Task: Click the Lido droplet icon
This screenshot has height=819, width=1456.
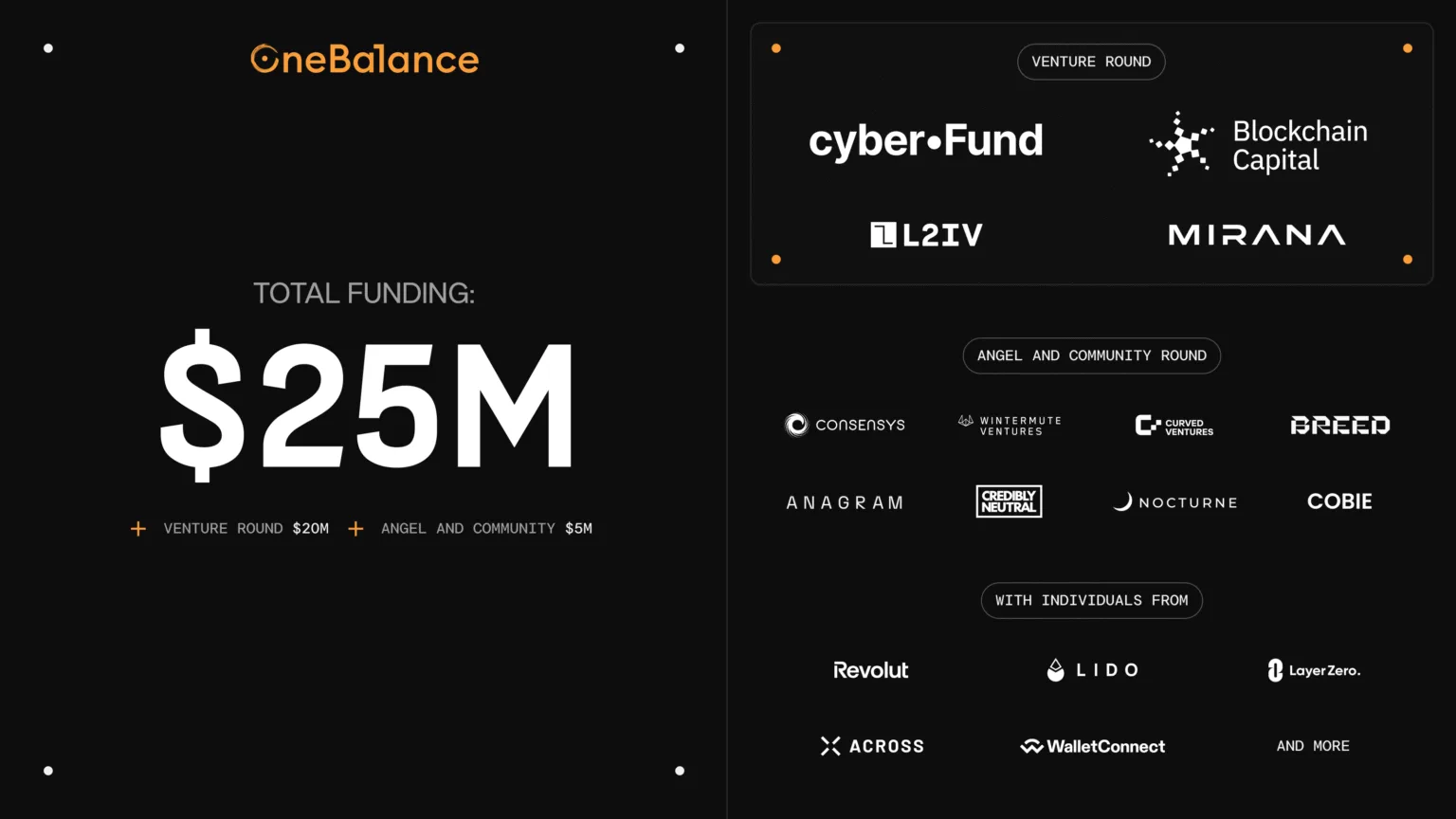Action: pos(1055,670)
